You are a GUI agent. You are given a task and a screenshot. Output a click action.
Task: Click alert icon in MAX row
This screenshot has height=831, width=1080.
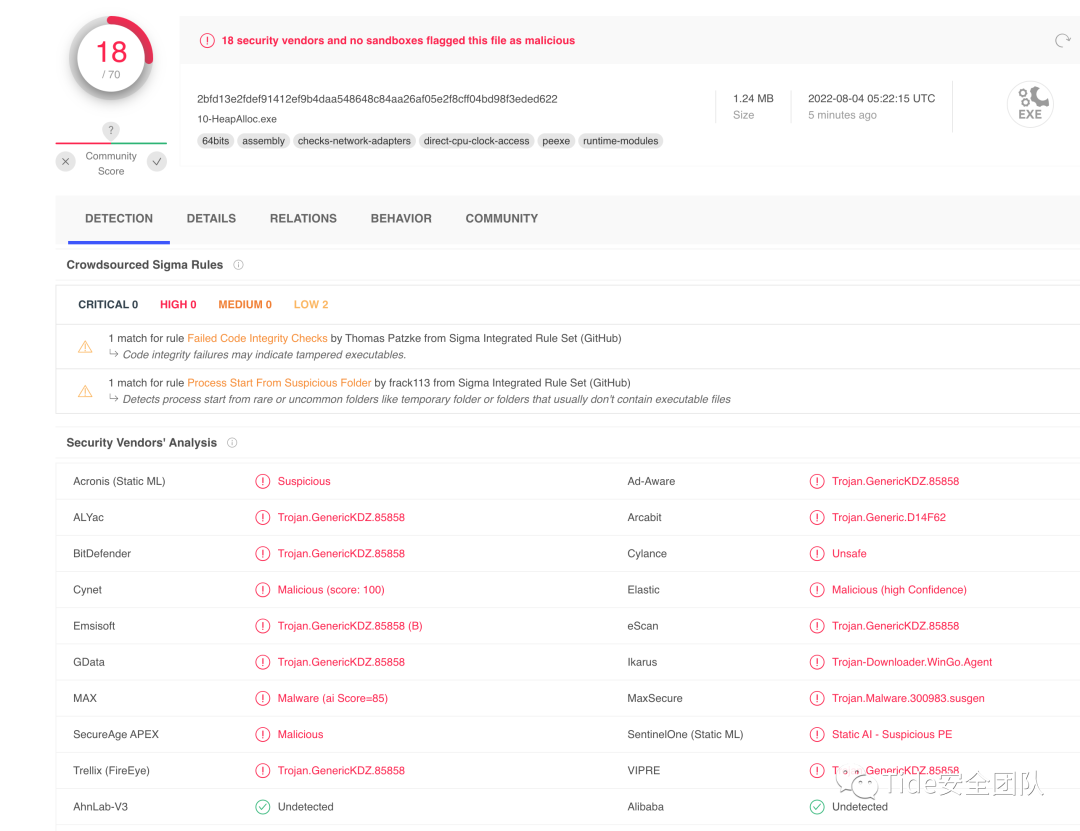coord(262,698)
